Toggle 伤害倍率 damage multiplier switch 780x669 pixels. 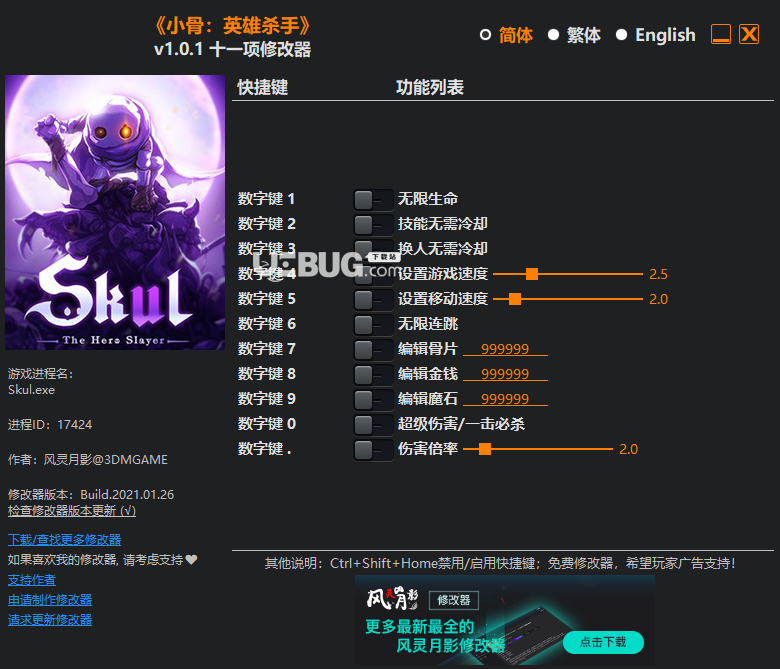click(373, 450)
